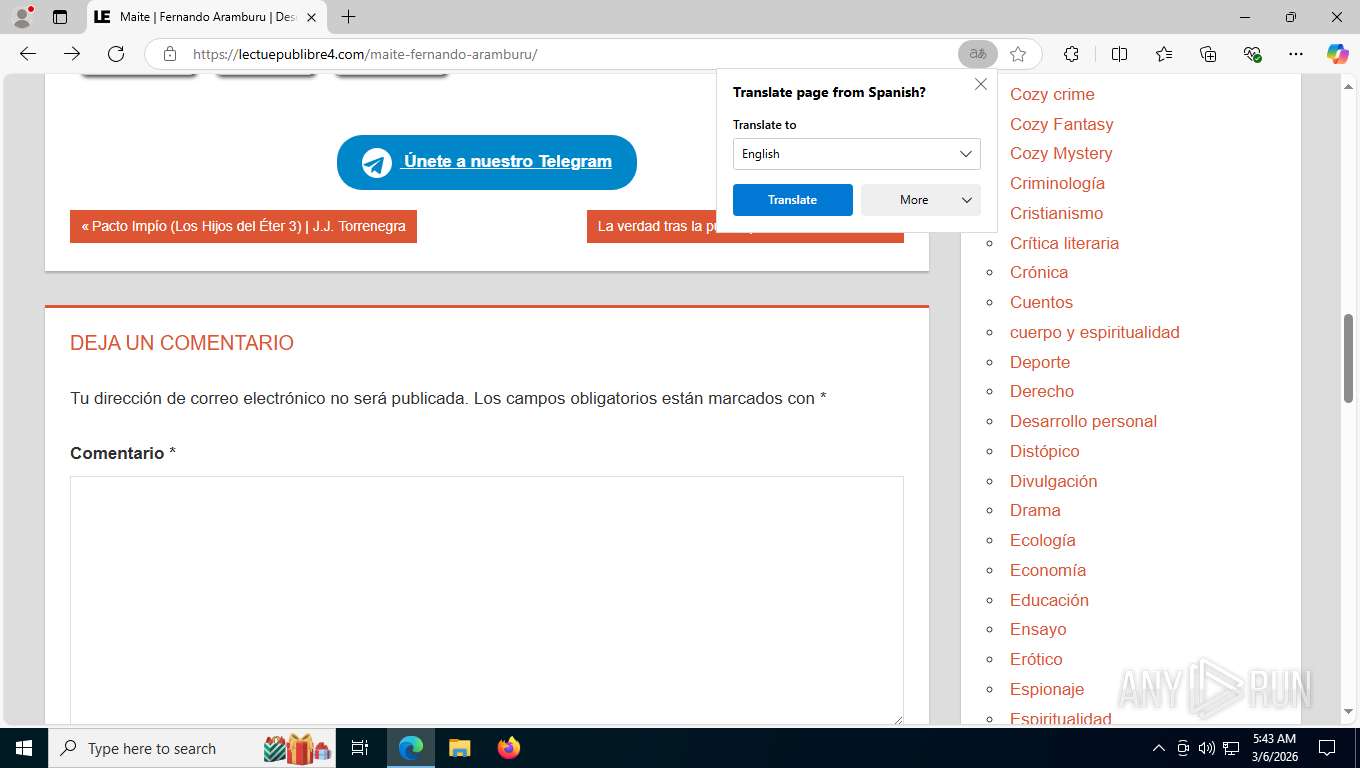
Task: Open the browser profile avatar
Action: point(22,17)
